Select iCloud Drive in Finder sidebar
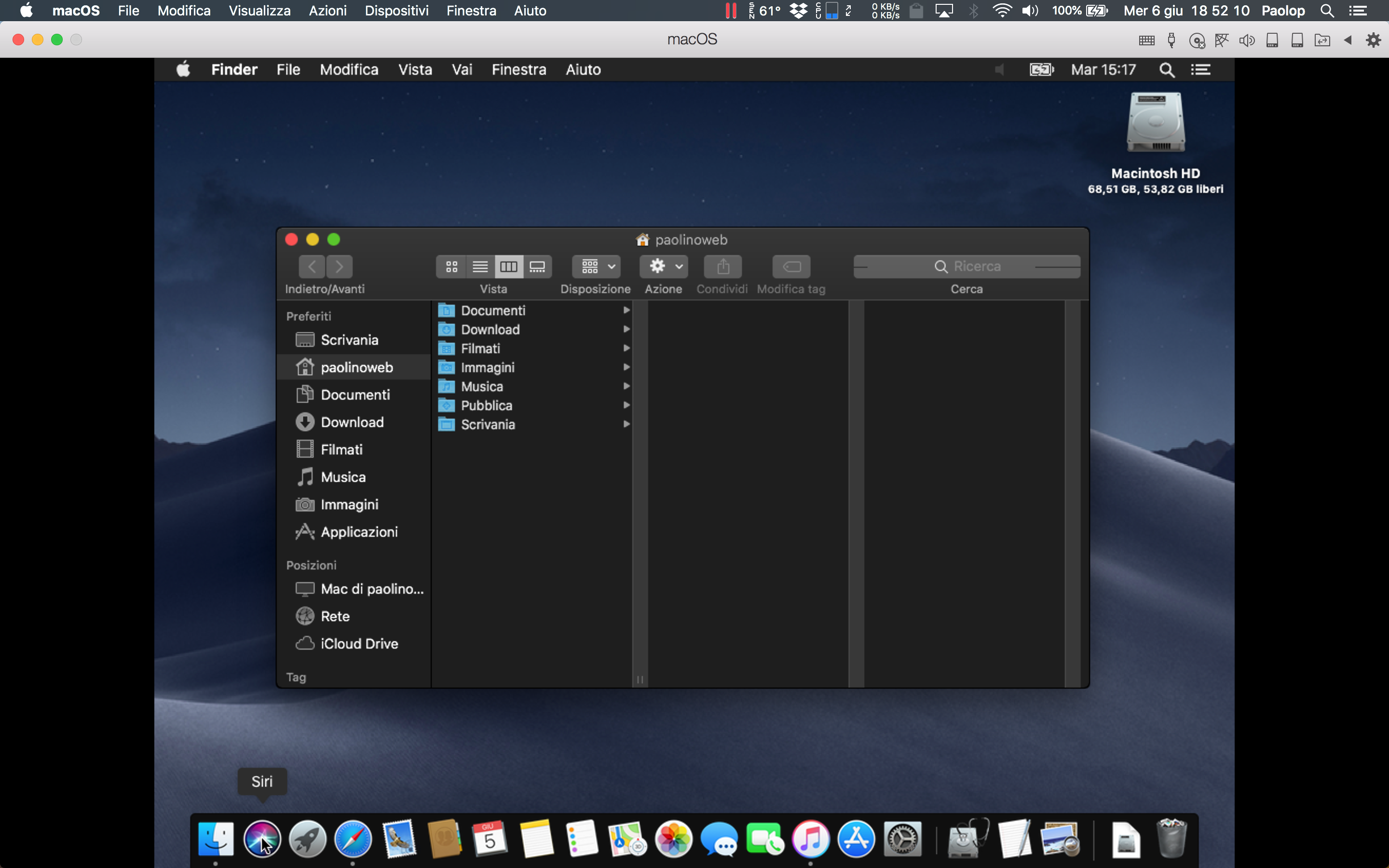Screen dimensions: 1389x868 pyautogui.click(x=354, y=644)
